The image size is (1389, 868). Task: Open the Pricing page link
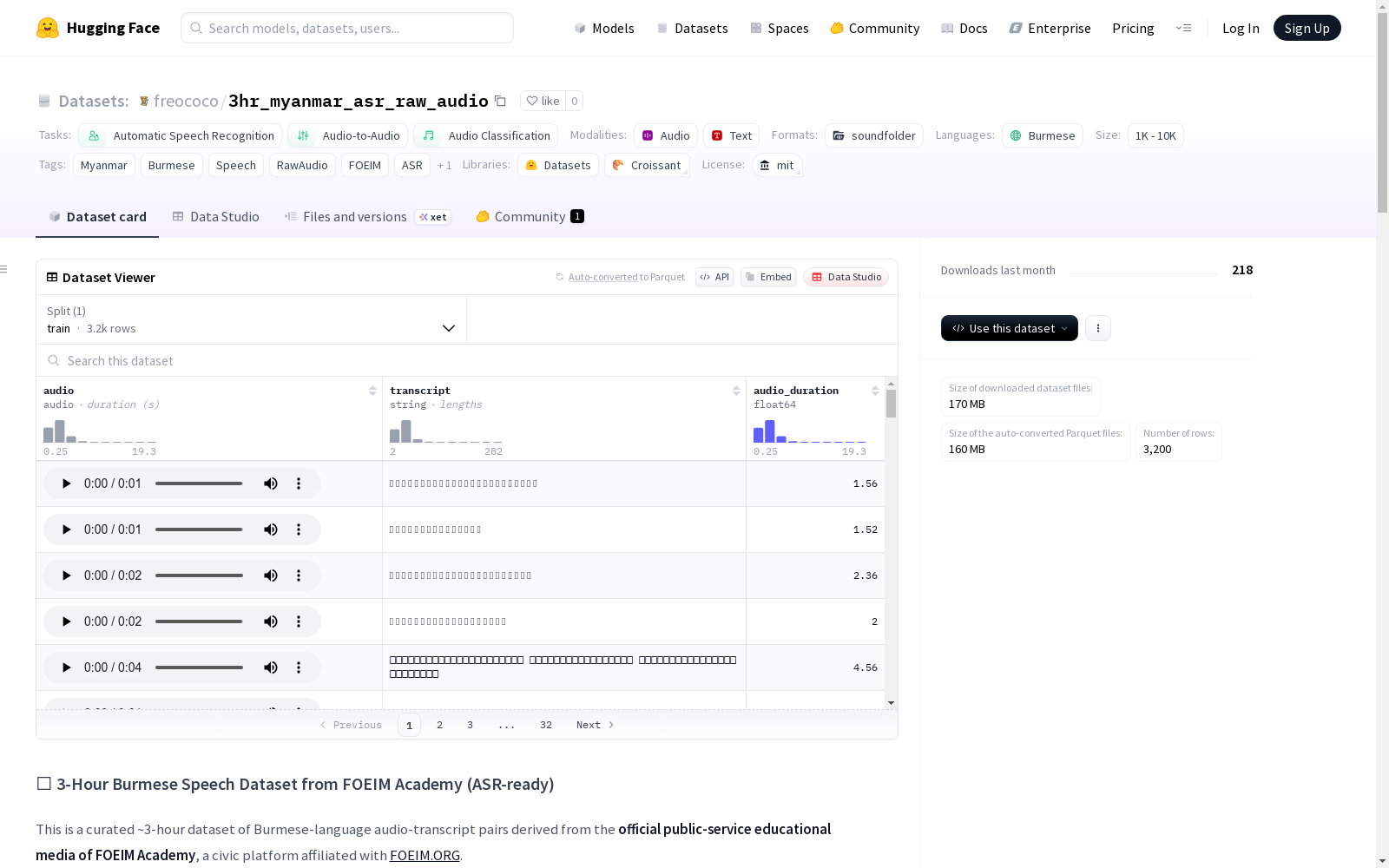1133,28
